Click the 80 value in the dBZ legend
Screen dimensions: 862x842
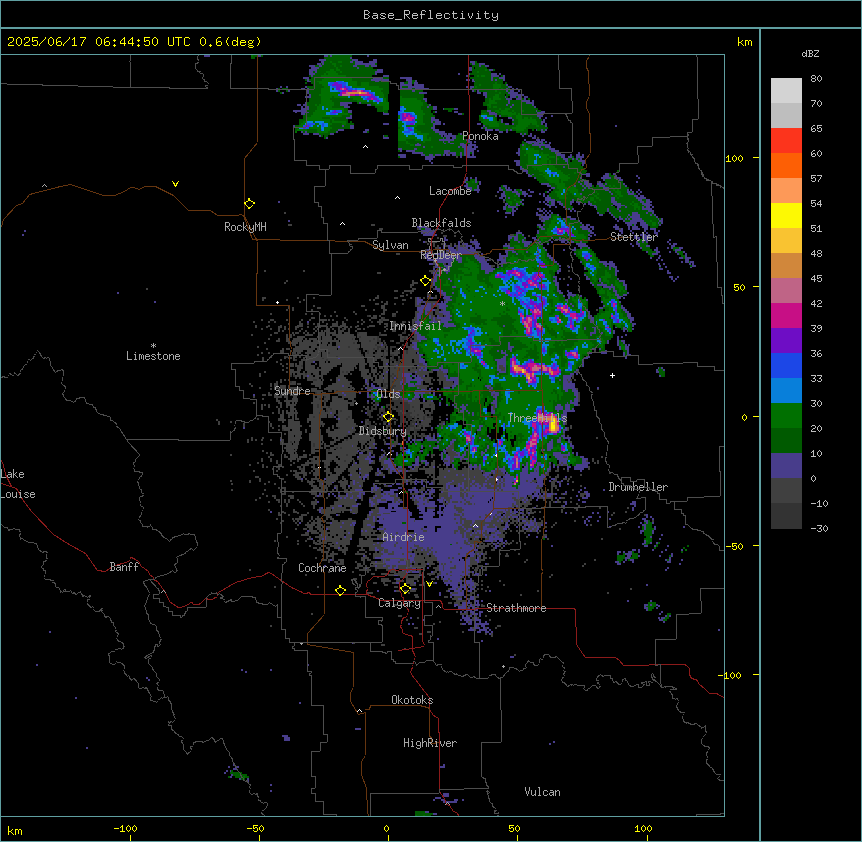816,79
